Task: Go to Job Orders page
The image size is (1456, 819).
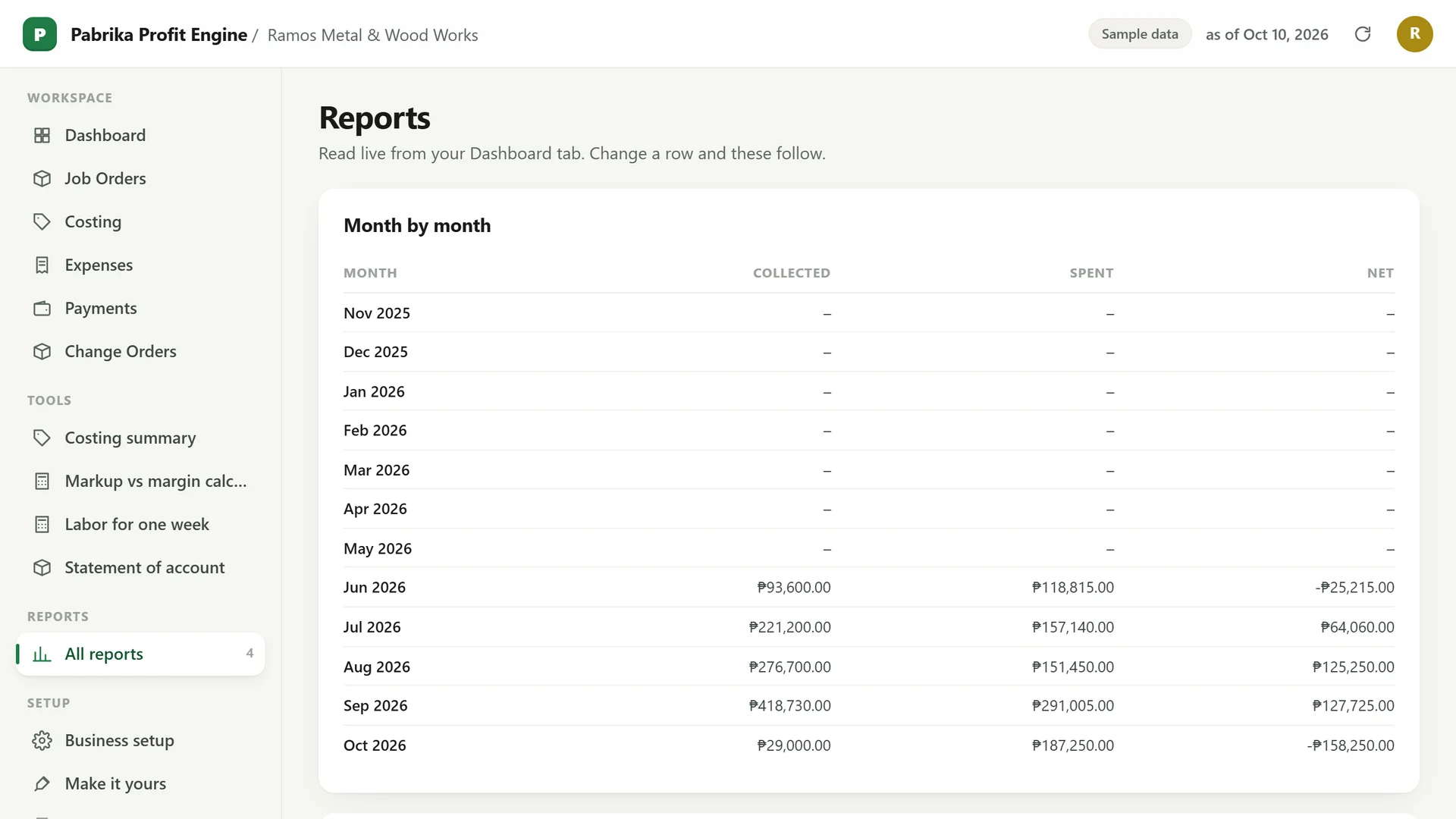Action: click(x=141, y=178)
